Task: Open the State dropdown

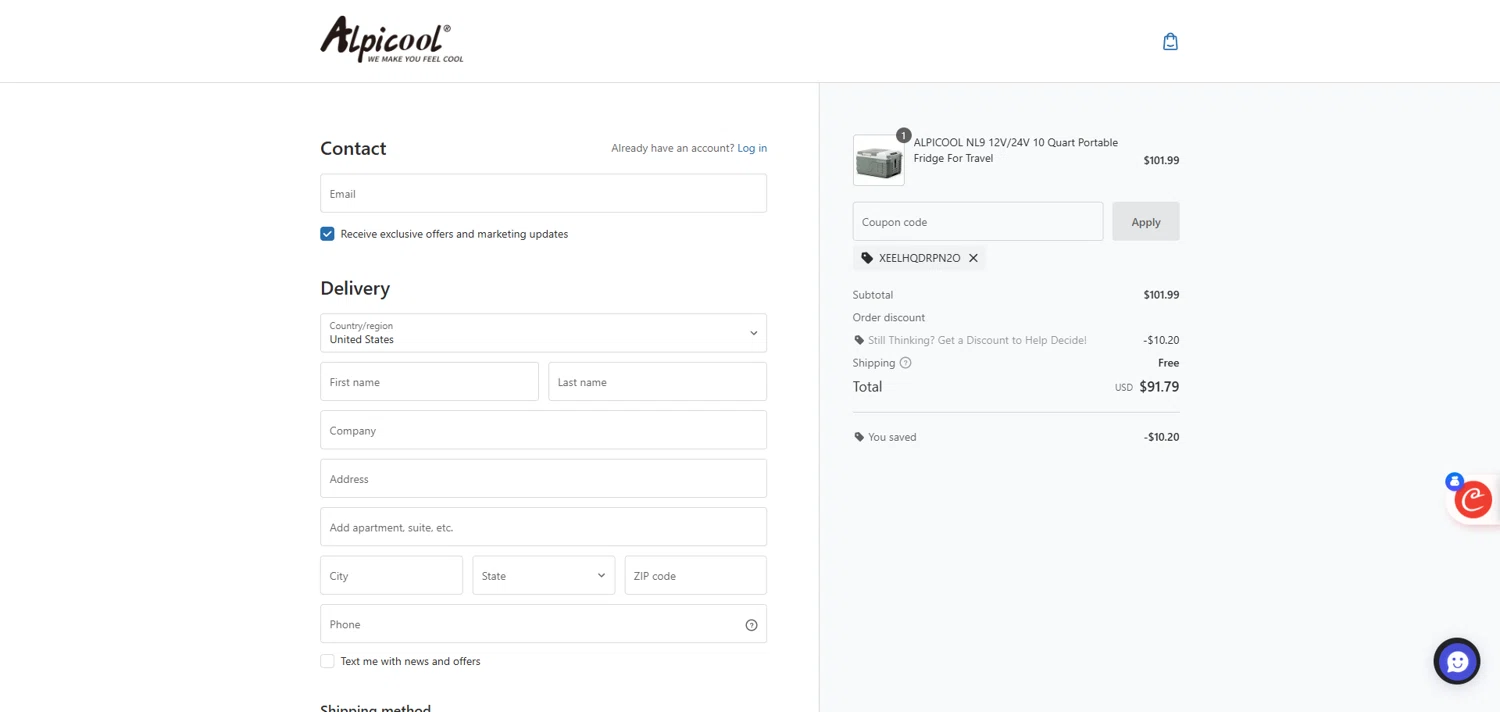Action: [x=543, y=575]
